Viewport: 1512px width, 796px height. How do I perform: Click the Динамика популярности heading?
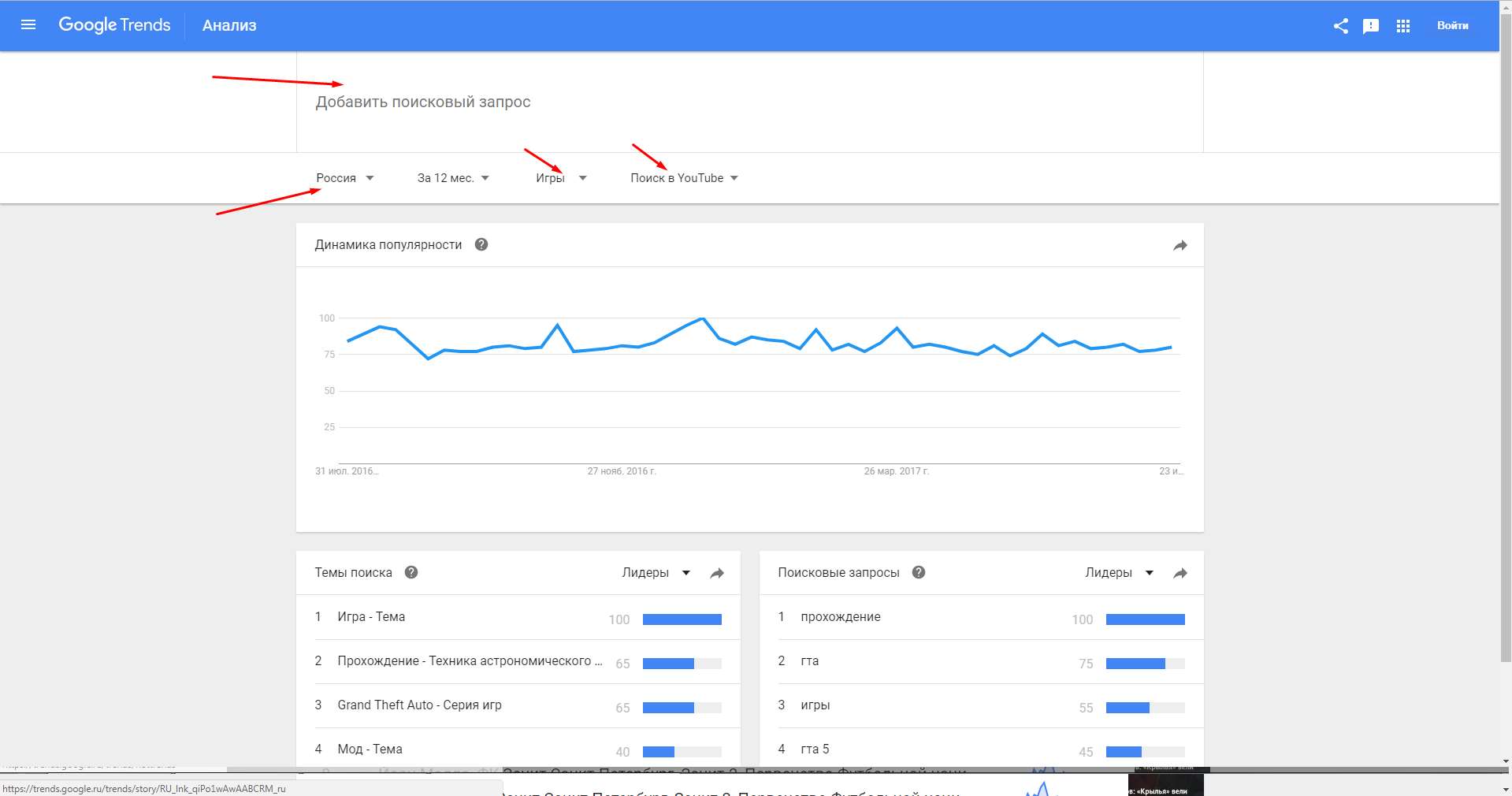click(388, 244)
